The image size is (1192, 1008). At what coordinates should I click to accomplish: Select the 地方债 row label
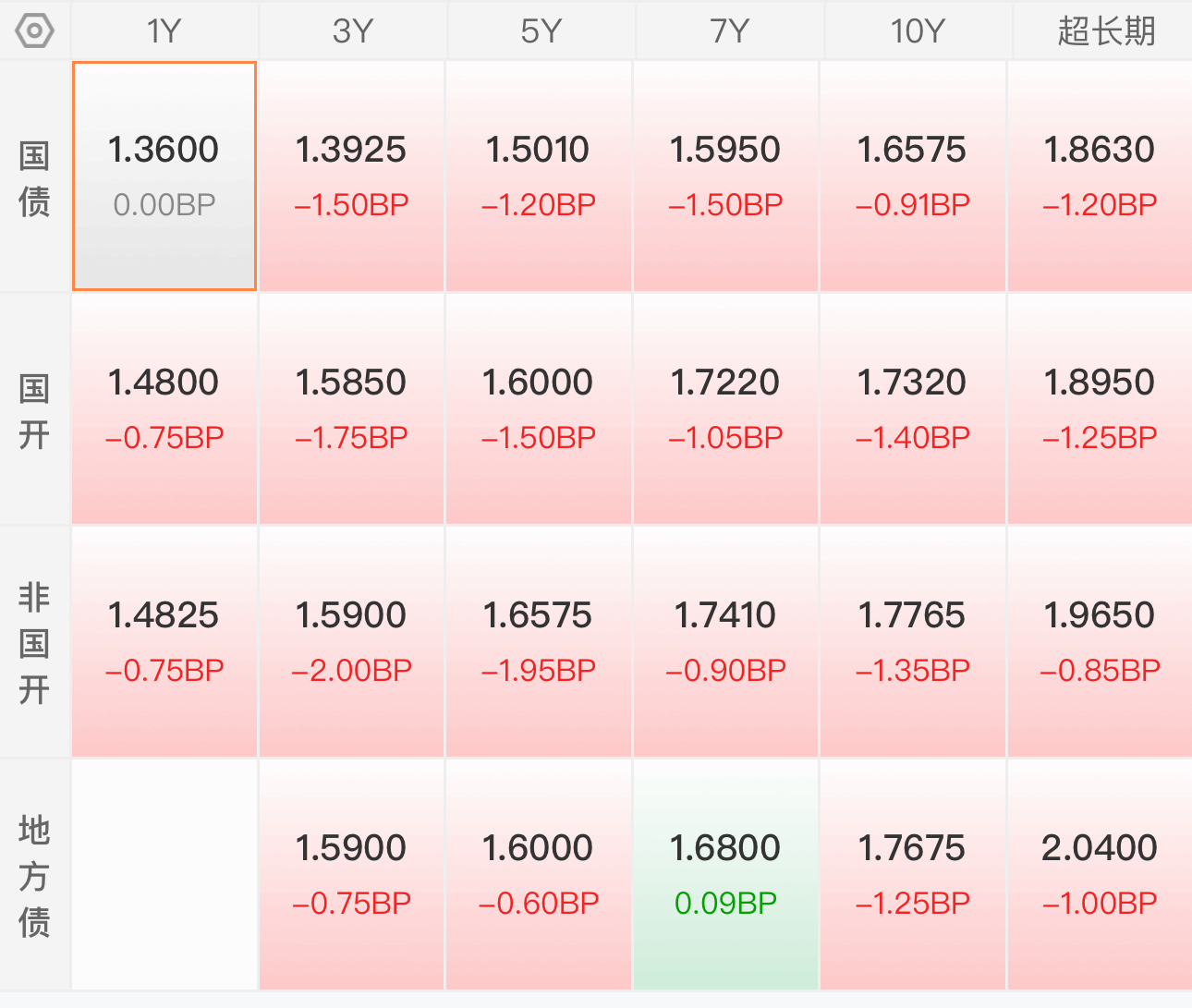pyautogui.click(x=35, y=875)
